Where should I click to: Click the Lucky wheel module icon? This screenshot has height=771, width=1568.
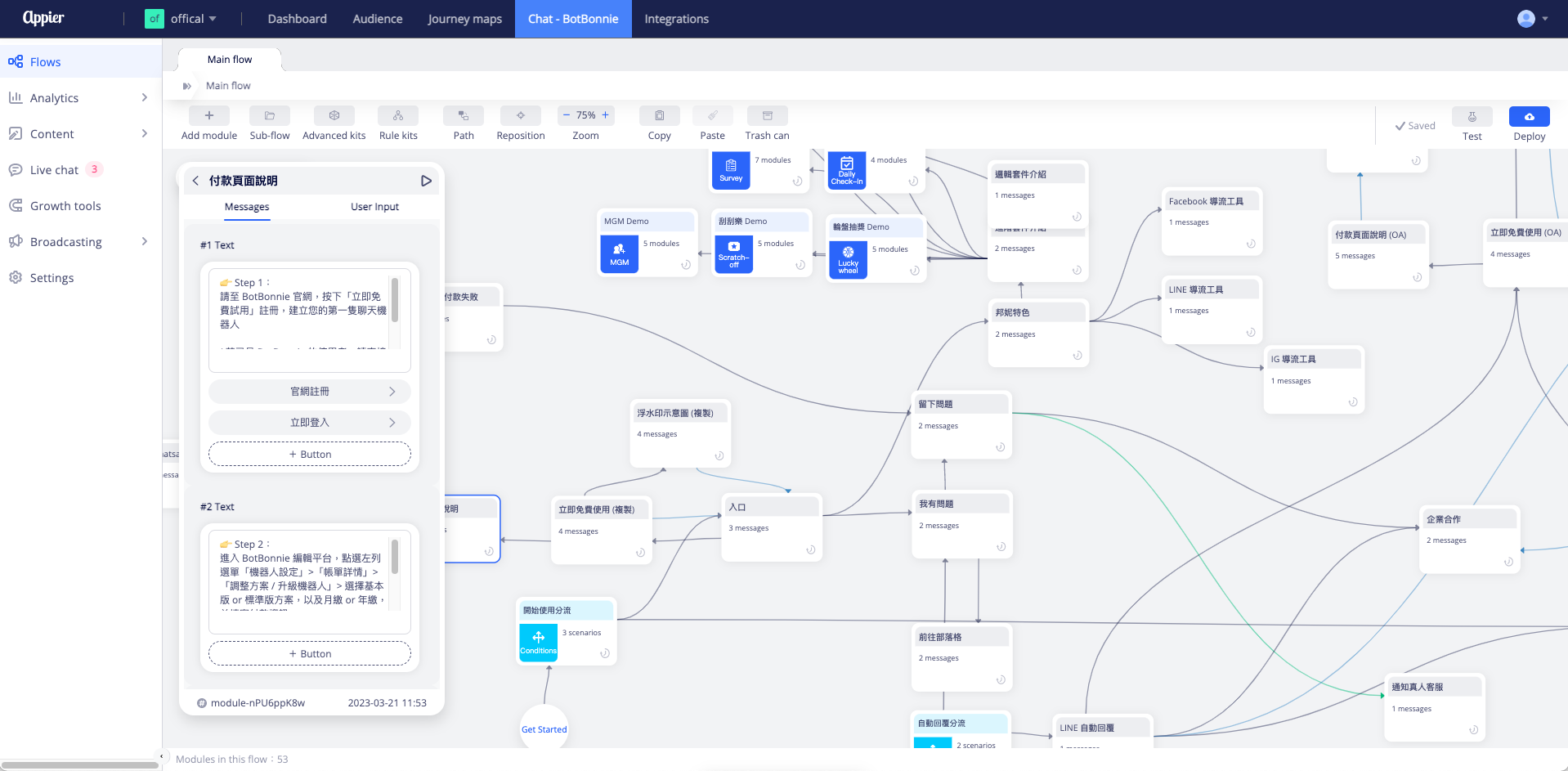(x=848, y=259)
